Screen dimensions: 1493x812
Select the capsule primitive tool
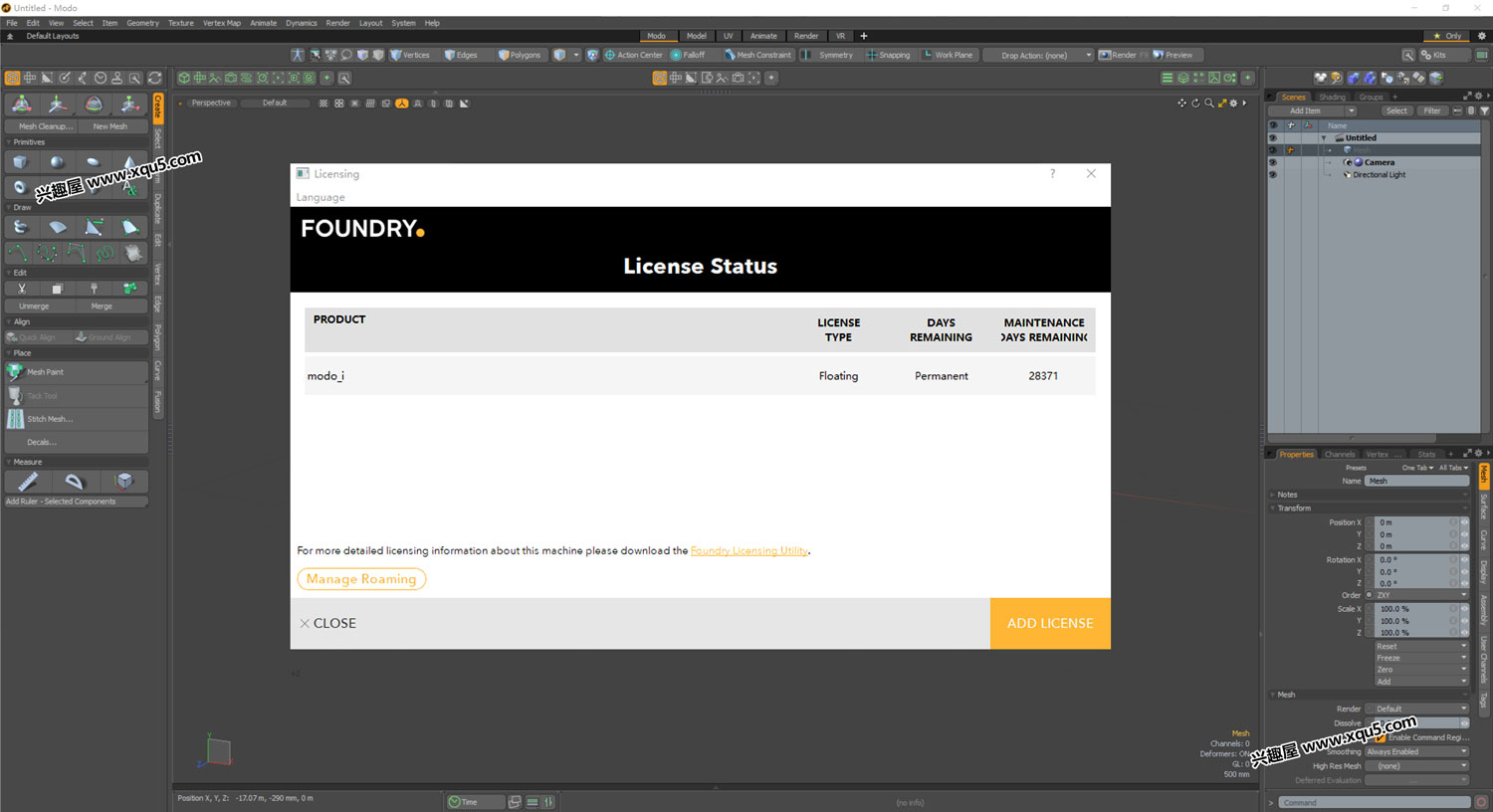(x=94, y=162)
